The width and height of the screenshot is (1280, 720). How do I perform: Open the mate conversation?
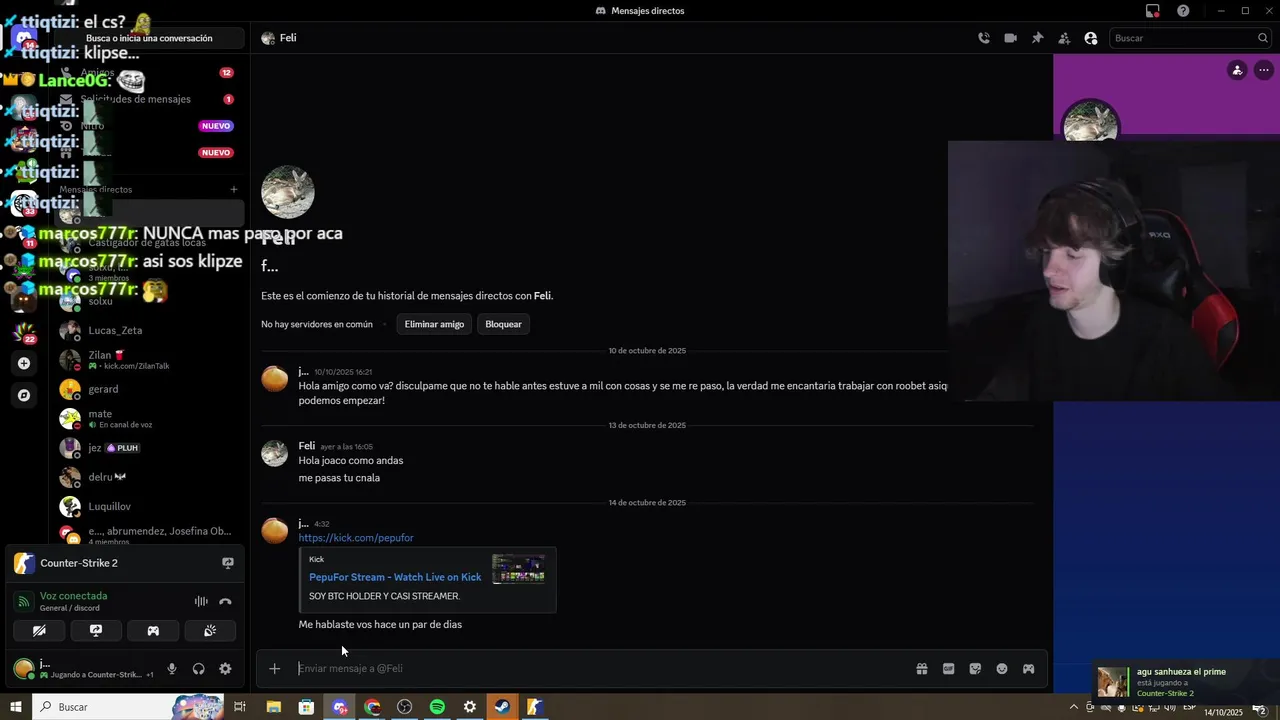tap(150, 418)
